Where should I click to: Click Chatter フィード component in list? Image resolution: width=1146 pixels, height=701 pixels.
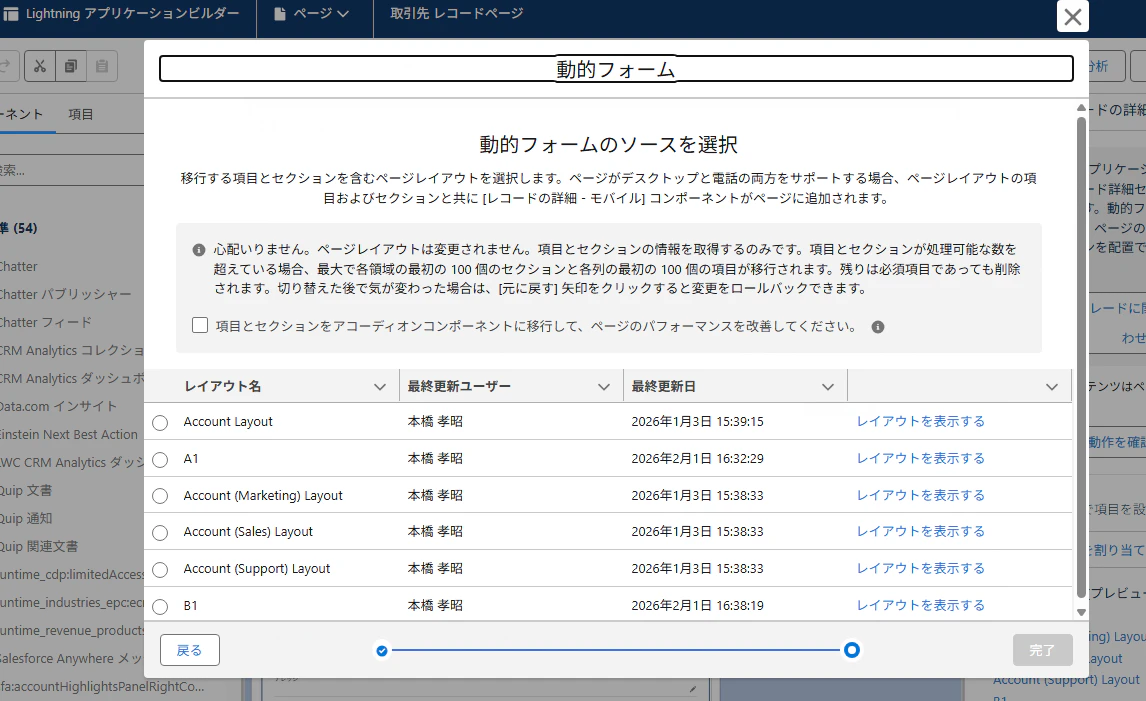(45, 322)
